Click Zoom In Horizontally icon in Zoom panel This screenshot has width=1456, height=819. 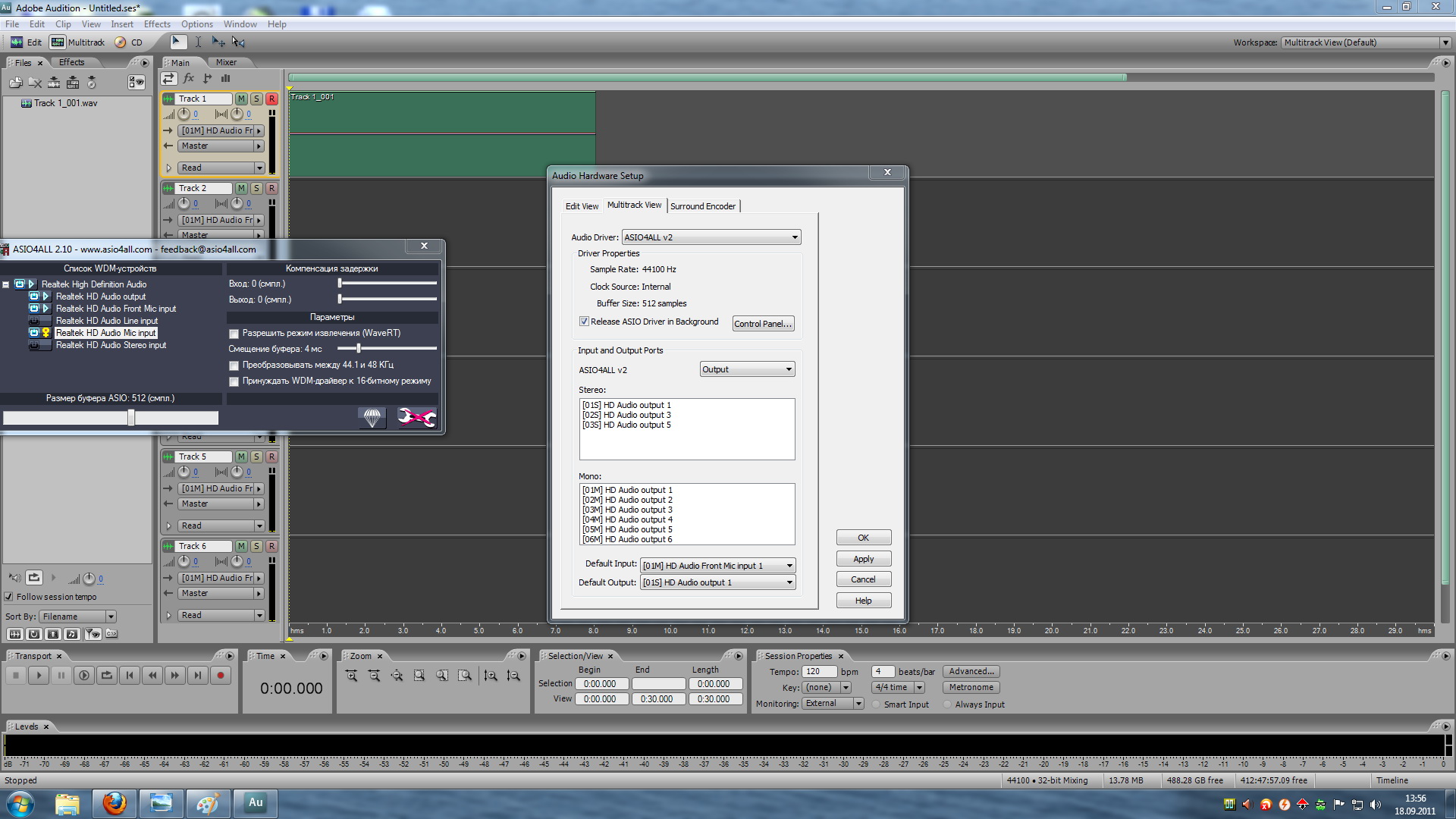pyautogui.click(x=351, y=675)
